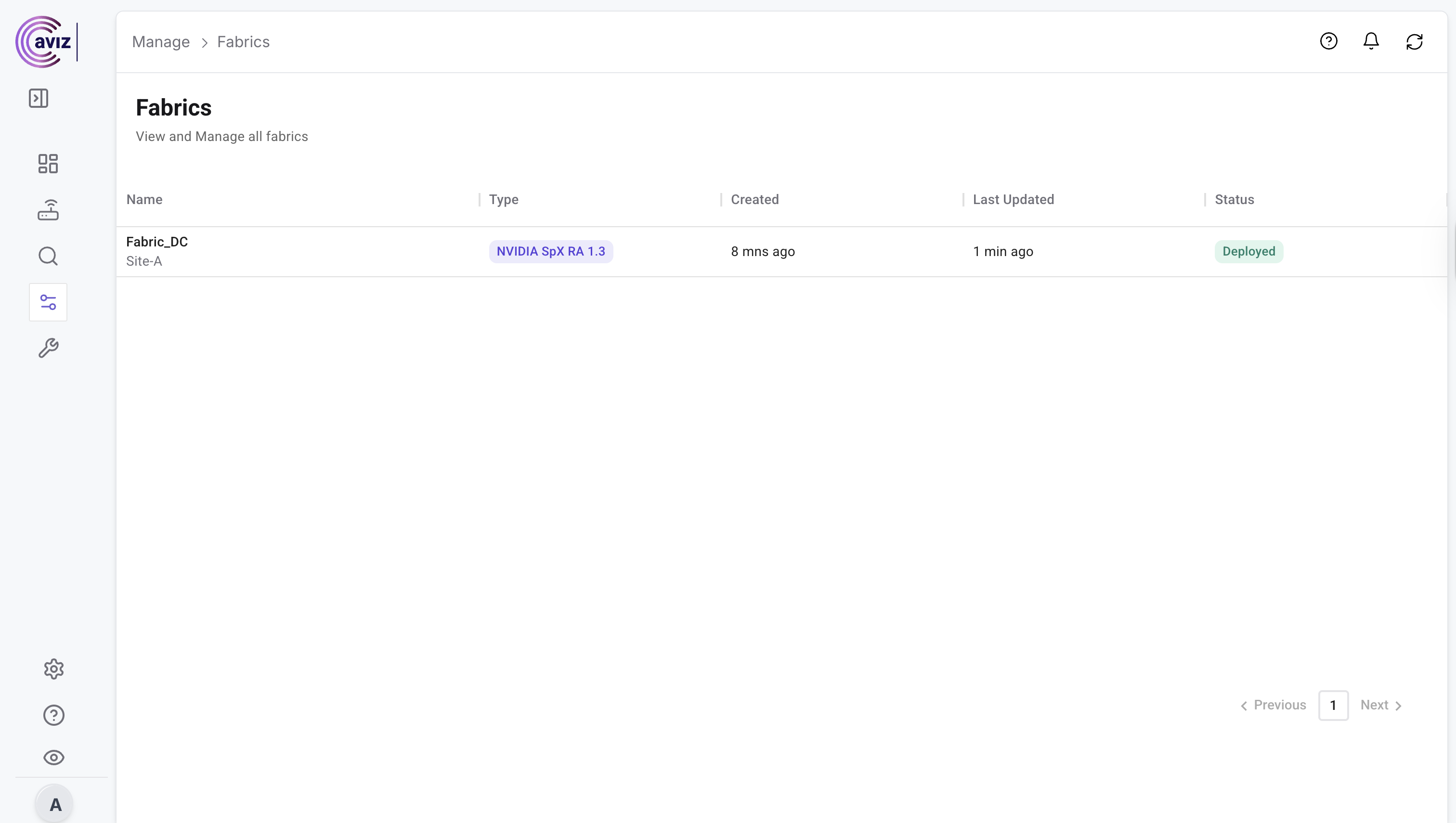Open top-right help question icon
Screen dimensions: 1456x823
tap(1329, 41)
